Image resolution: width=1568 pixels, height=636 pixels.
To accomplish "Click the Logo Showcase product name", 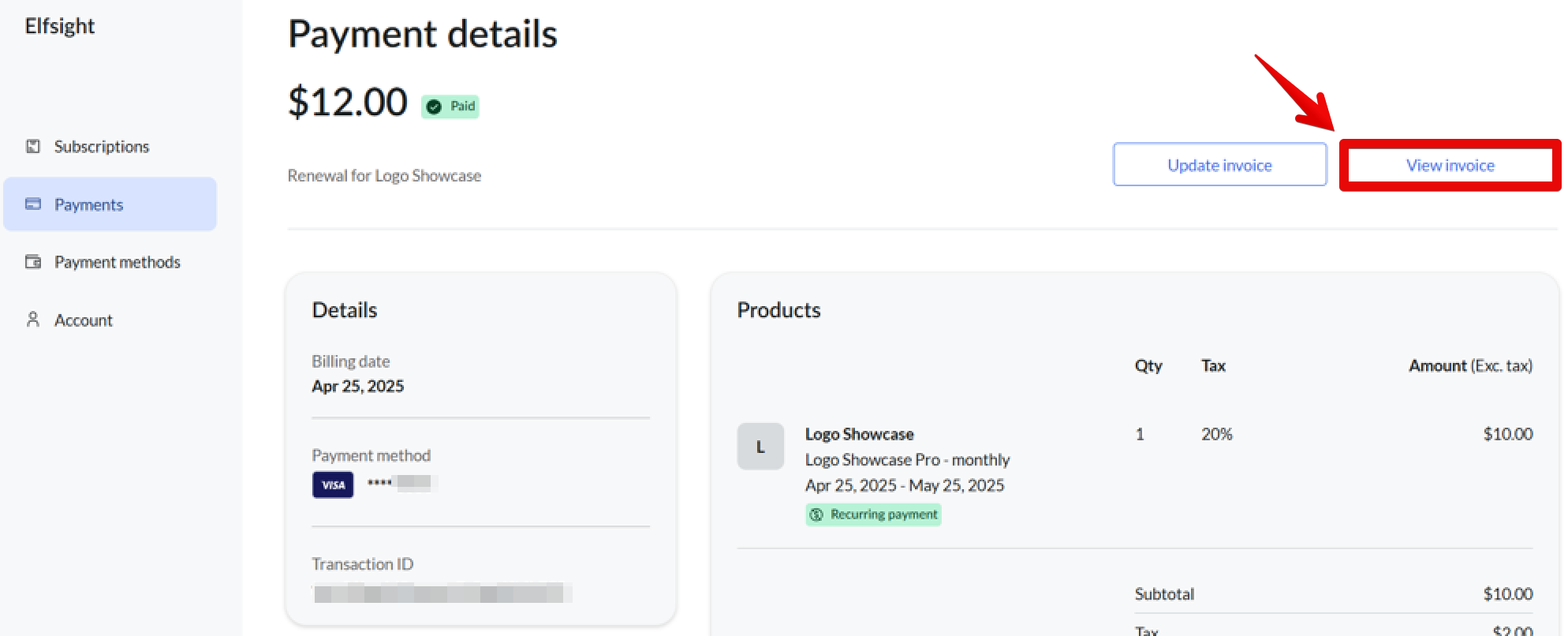I will 859,434.
